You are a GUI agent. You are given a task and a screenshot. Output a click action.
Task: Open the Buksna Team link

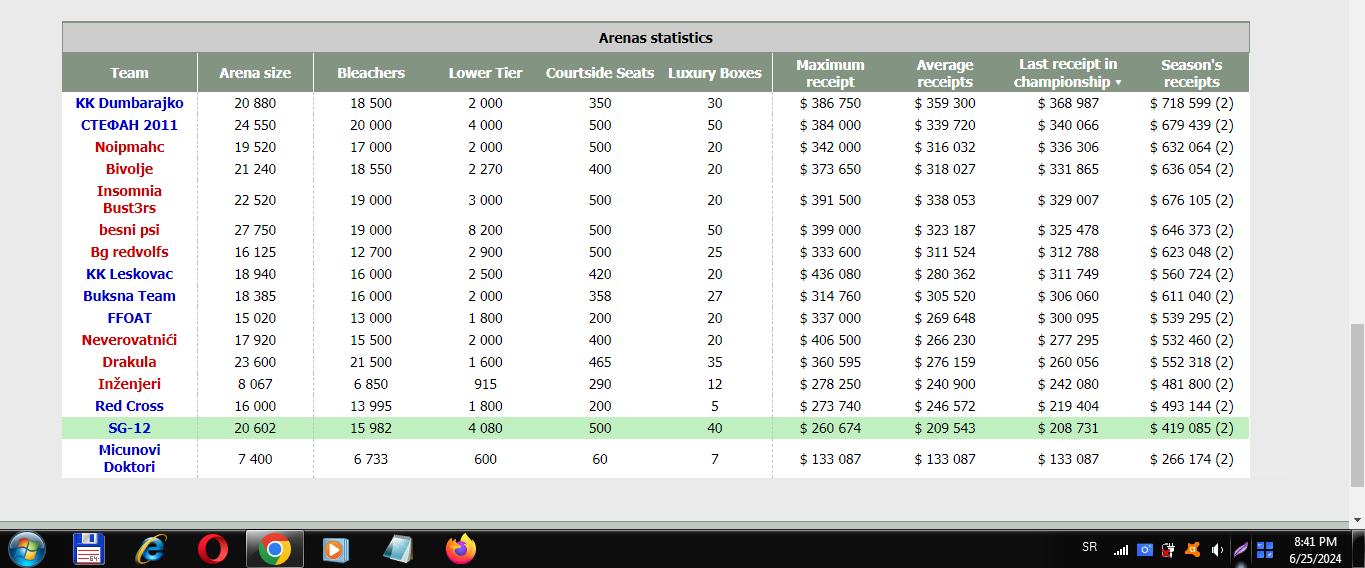(x=129, y=296)
